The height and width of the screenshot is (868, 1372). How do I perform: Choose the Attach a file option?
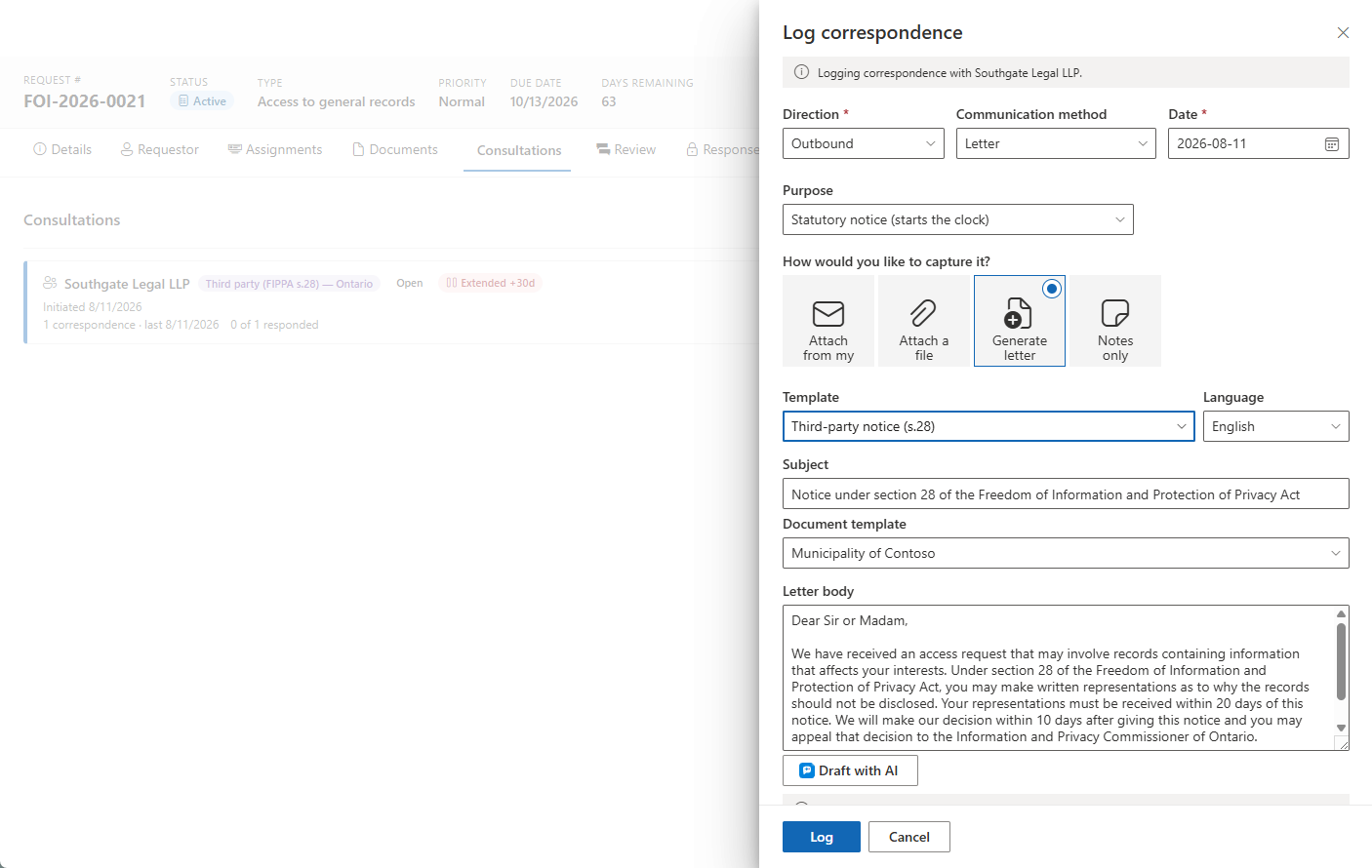coord(924,321)
